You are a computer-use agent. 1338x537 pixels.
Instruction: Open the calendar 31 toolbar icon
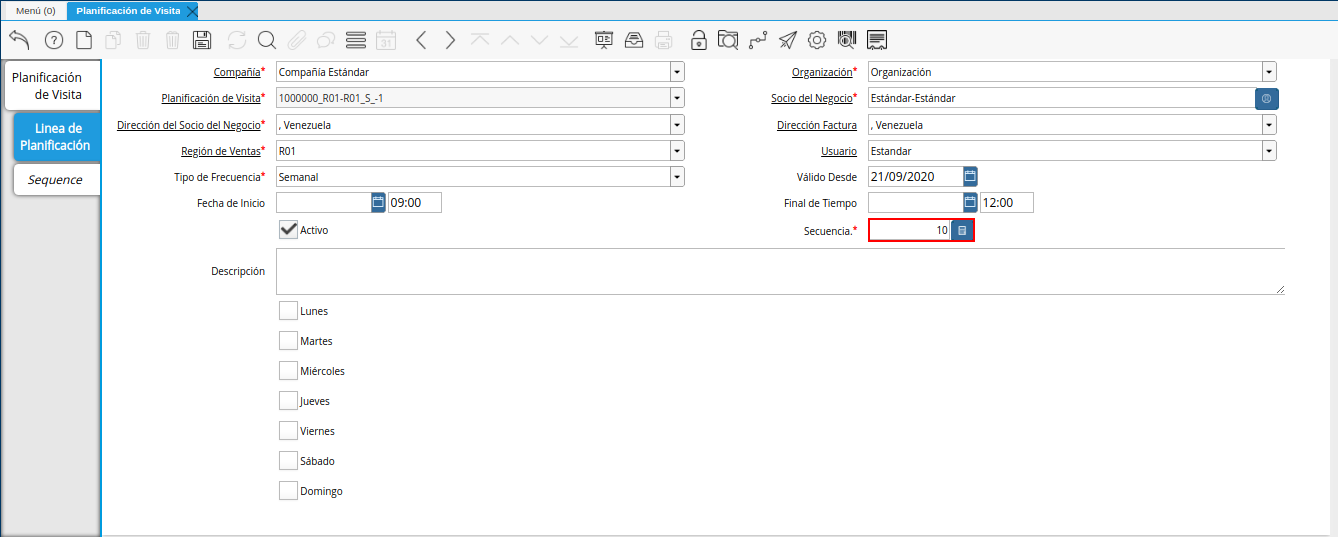(386, 40)
